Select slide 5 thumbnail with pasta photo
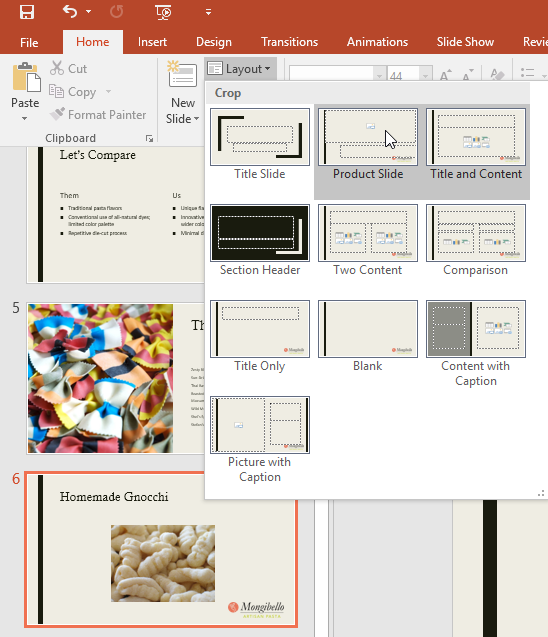 [x=115, y=378]
